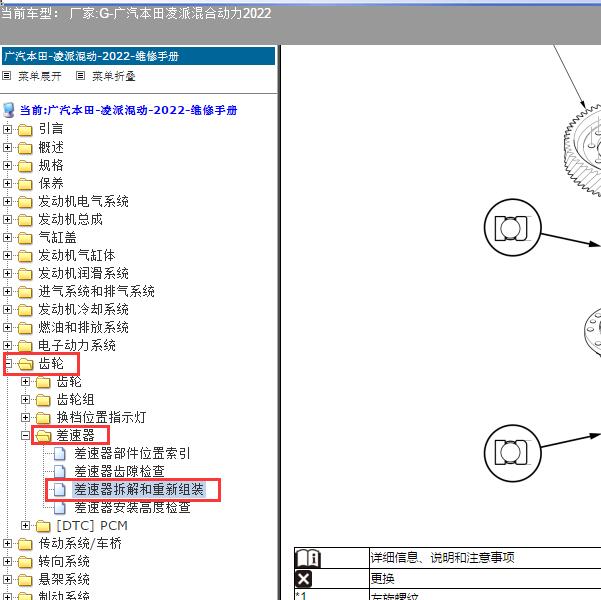The width and height of the screenshot is (601, 600).
Task: Click the folder icon for 规格
Action: click(25, 166)
